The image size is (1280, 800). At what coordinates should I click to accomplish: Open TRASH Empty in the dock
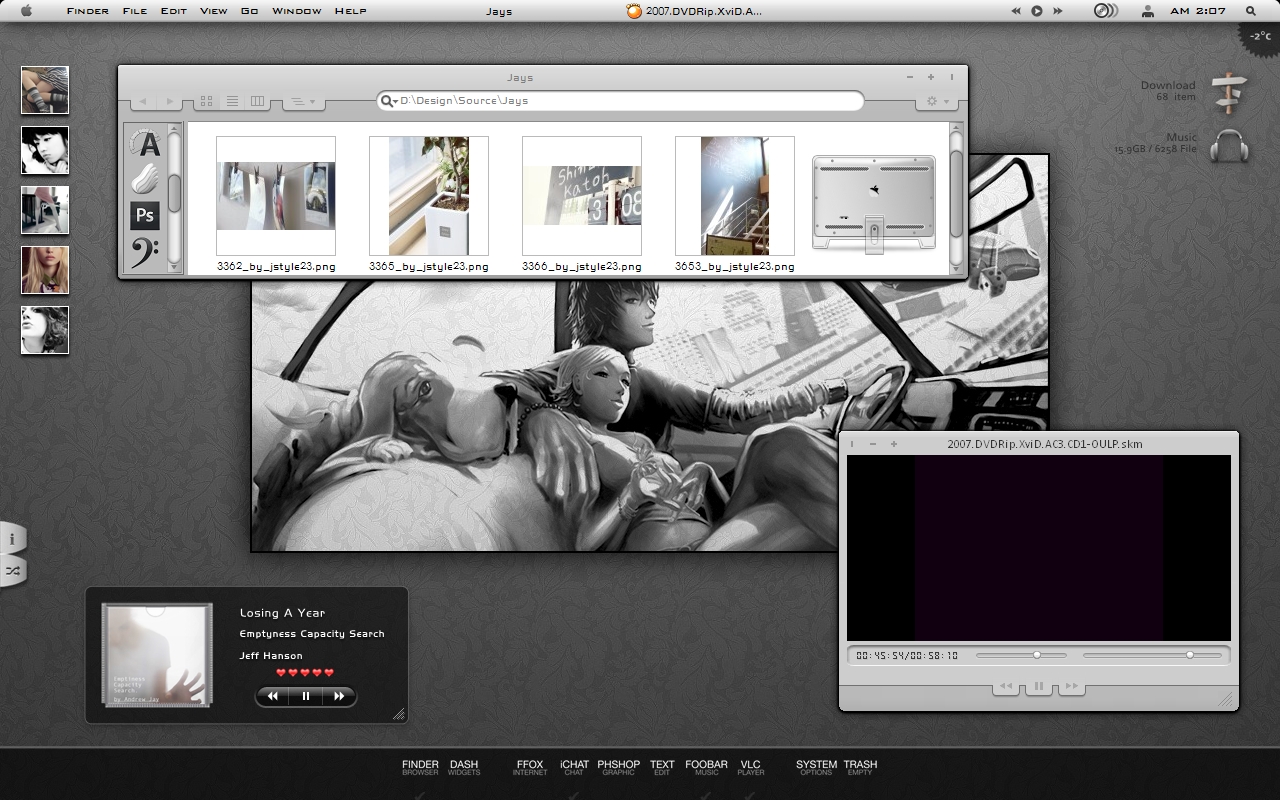[x=860, y=767]
